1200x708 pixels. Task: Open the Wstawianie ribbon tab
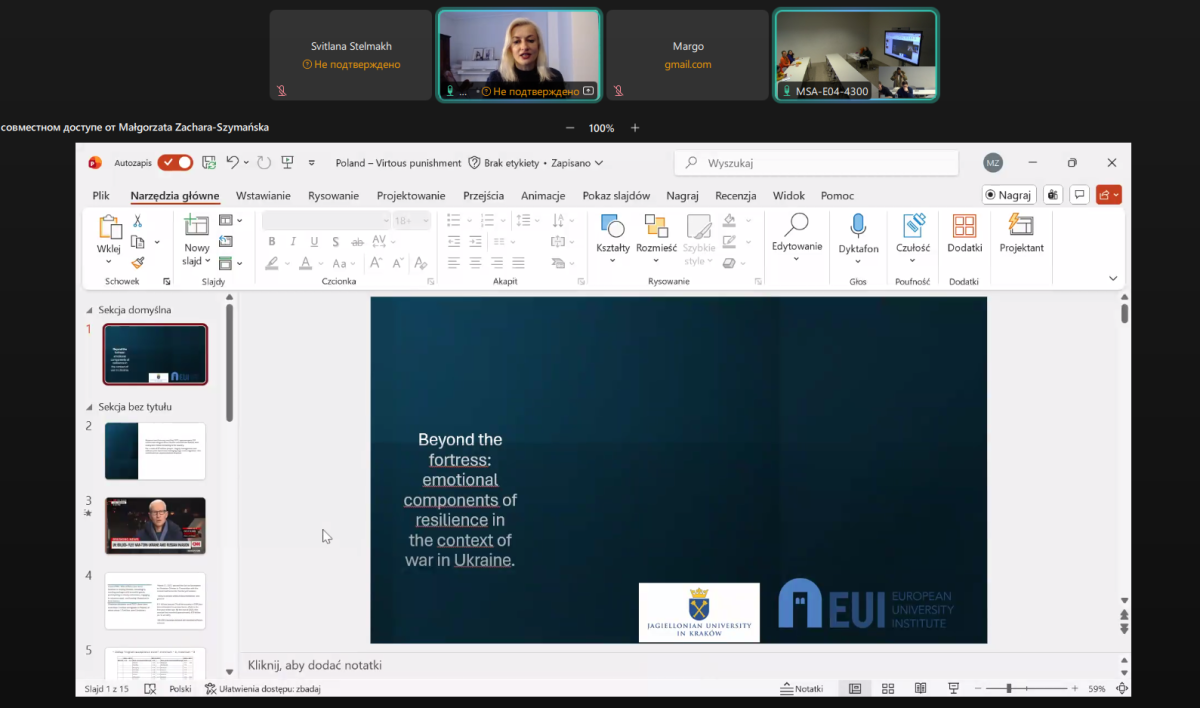point(263,196)
